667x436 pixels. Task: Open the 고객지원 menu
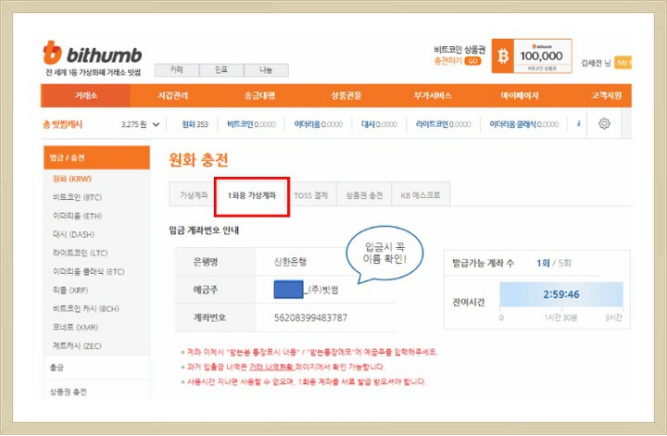[606, 95]
